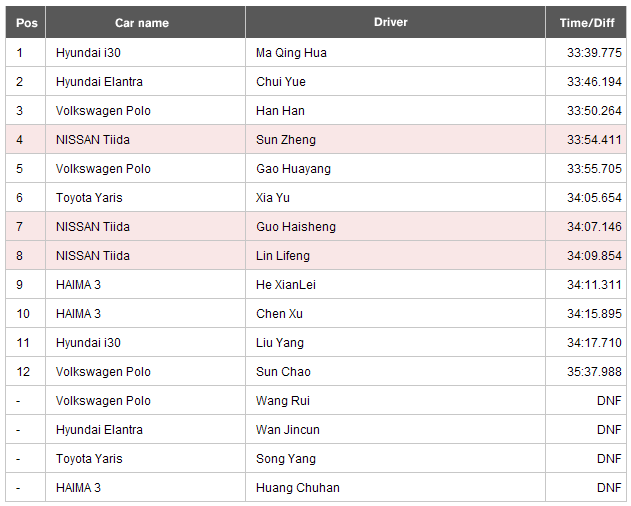Screen dimensions: 631x506
Task: Click He XianLei driver name
Action: 286,285
